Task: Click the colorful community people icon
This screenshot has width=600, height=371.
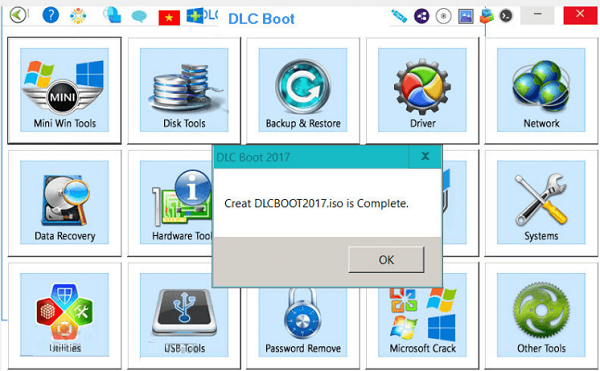Action: (x=78, y=16)
